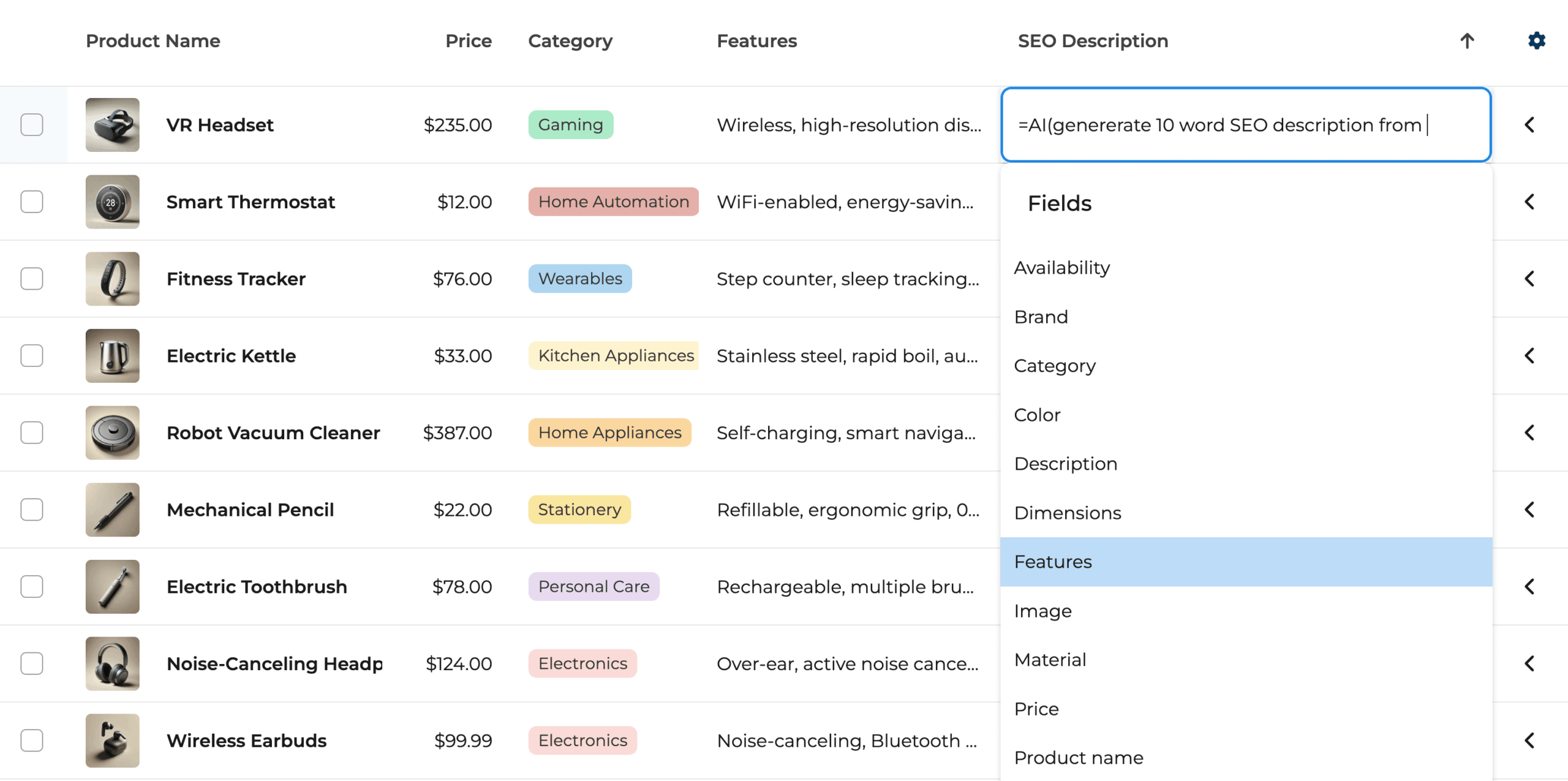The height and width of the screenshot is (781, 1568).
Task: Click the sort arrow beside SEO Description
Action: click(x=1466, y=41)
